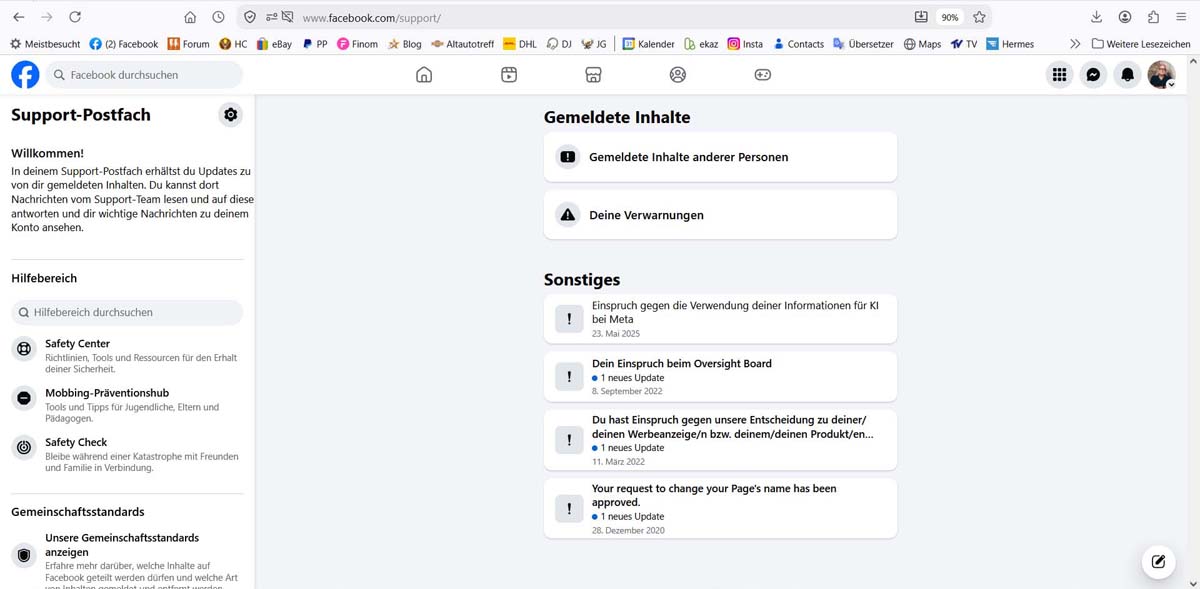This screenshot has width=1200, height=589.
Task: Open the JG bookmark
Action: pyautogui.click(x=593, y=44)
